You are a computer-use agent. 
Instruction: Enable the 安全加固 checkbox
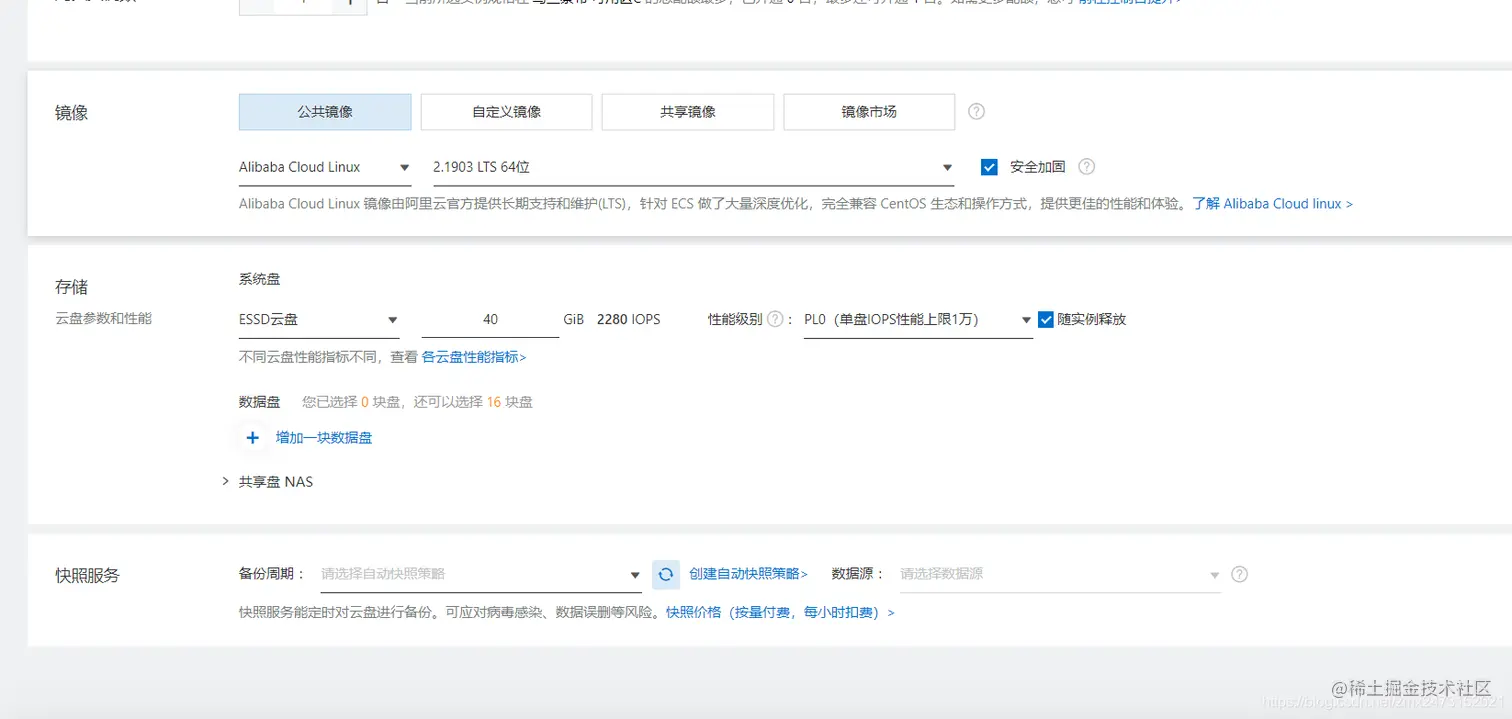click(989, 166)
